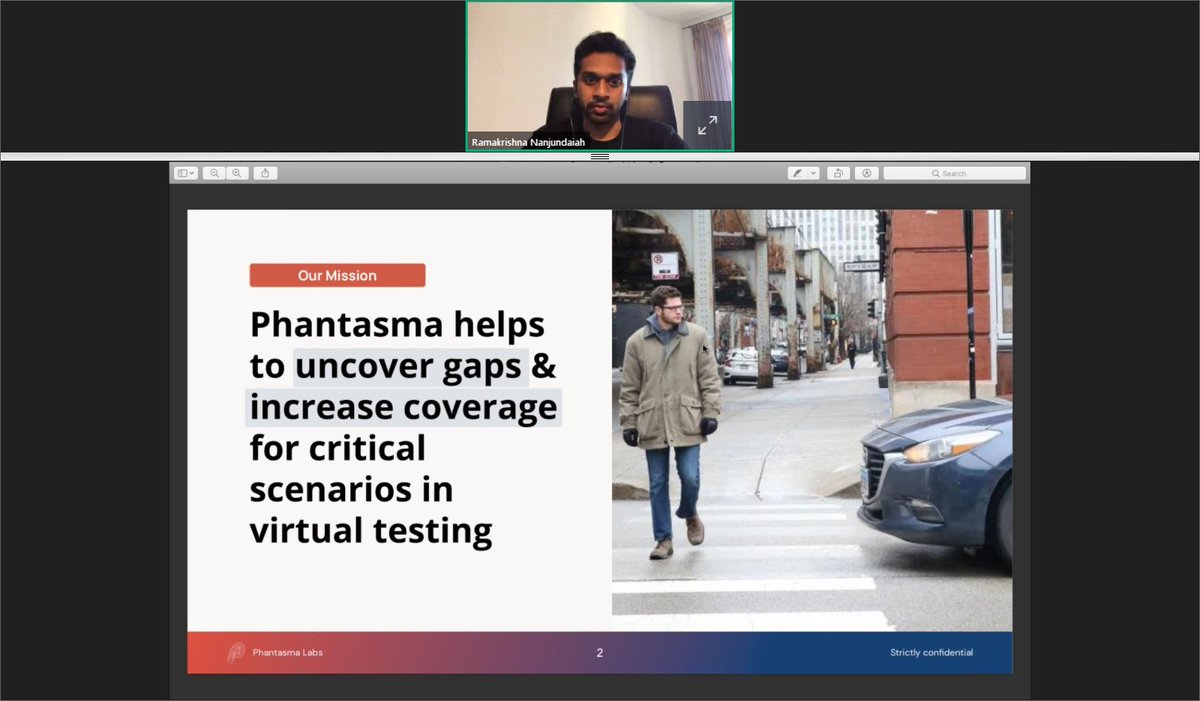Open the Share menu in Preview toolbar
The width and height of the screenshot is (1200, 701).
pyautogui.click(x=265, y=173)
